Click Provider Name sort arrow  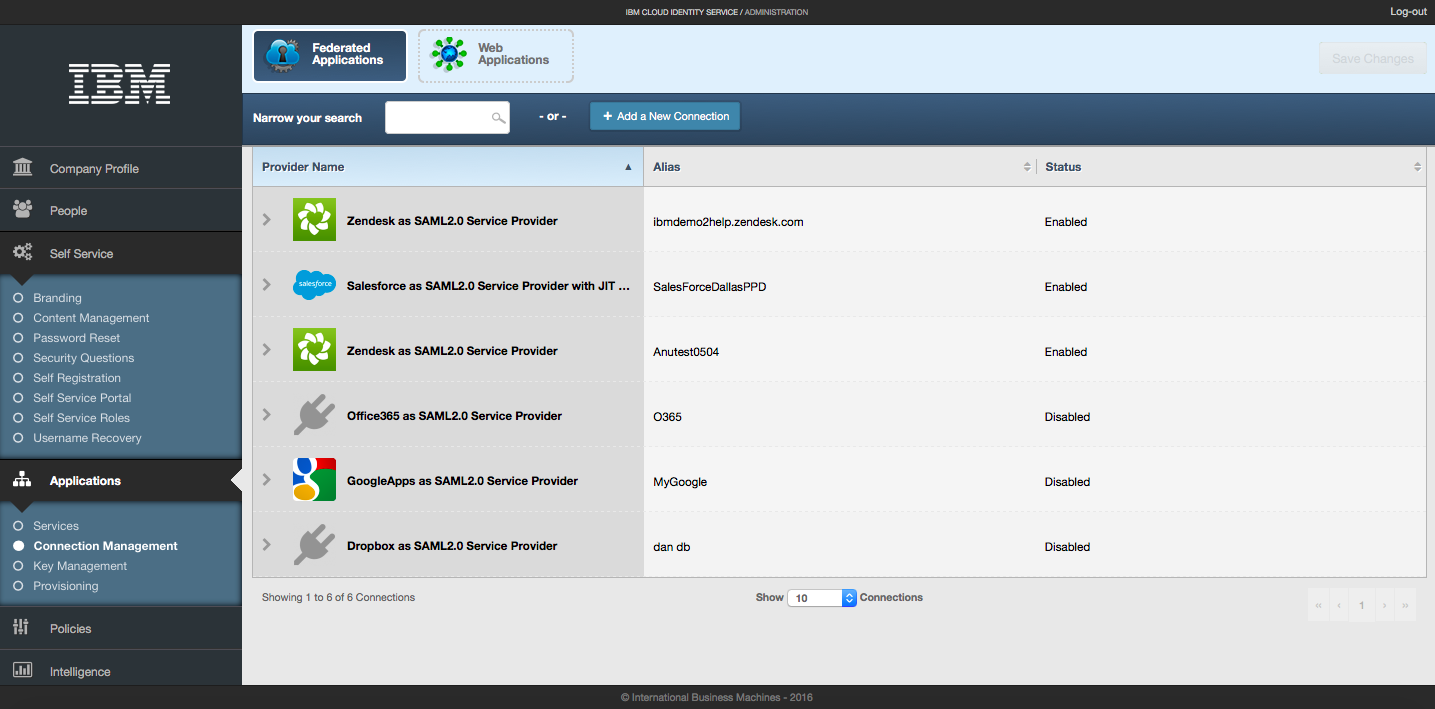pos(628,167)
